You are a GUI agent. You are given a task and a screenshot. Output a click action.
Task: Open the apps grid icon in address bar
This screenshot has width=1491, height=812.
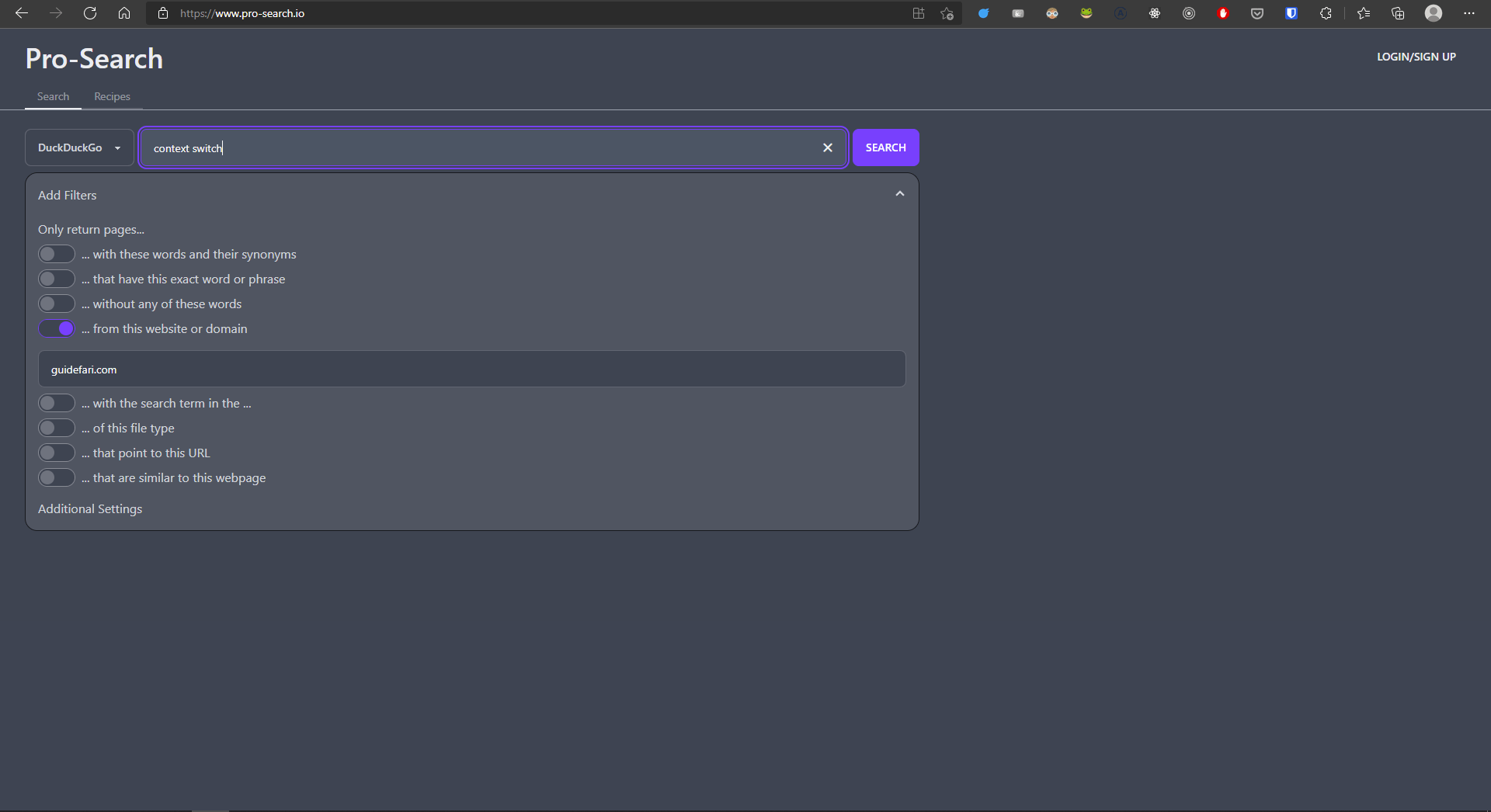coord(919,13)
